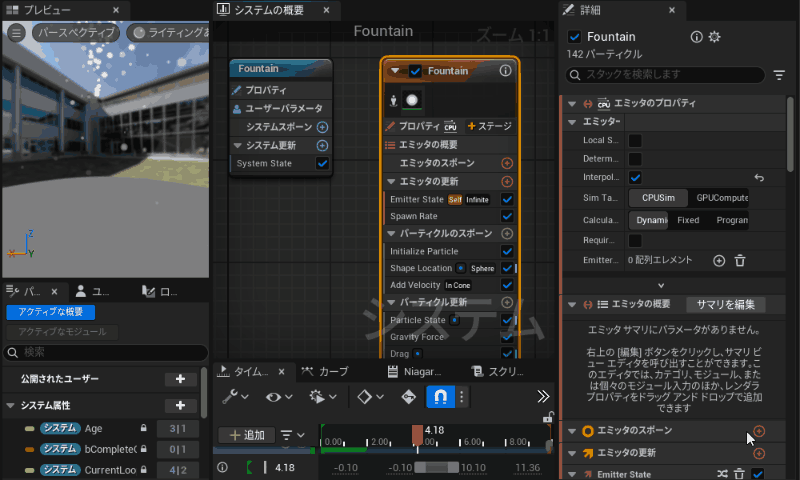Screen dimensions: 800x480
Task: Collapse the エミッタの更新 section in Fountain node
Action: pos(391,181)
